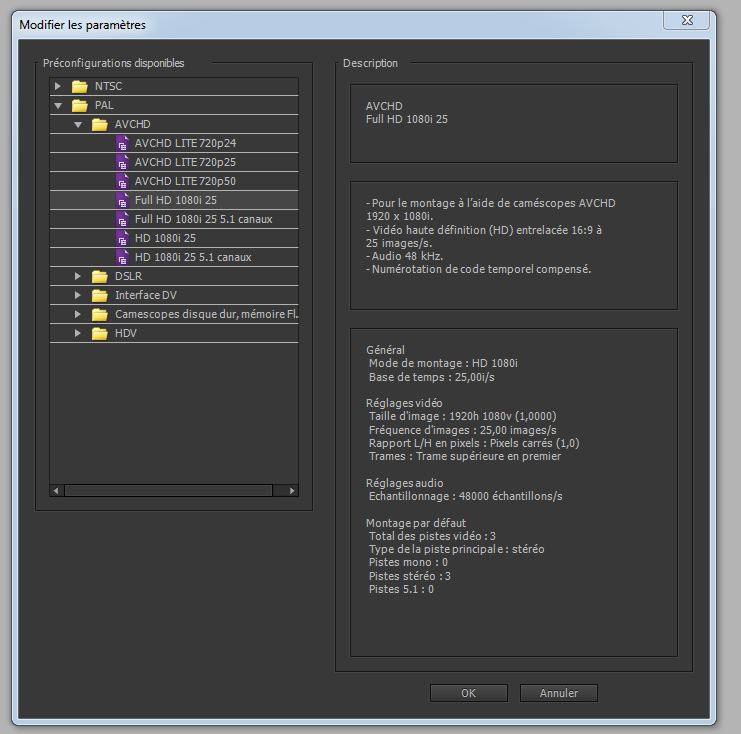Click 'Trames : Trame supérieure en premier'

[465, 457]
